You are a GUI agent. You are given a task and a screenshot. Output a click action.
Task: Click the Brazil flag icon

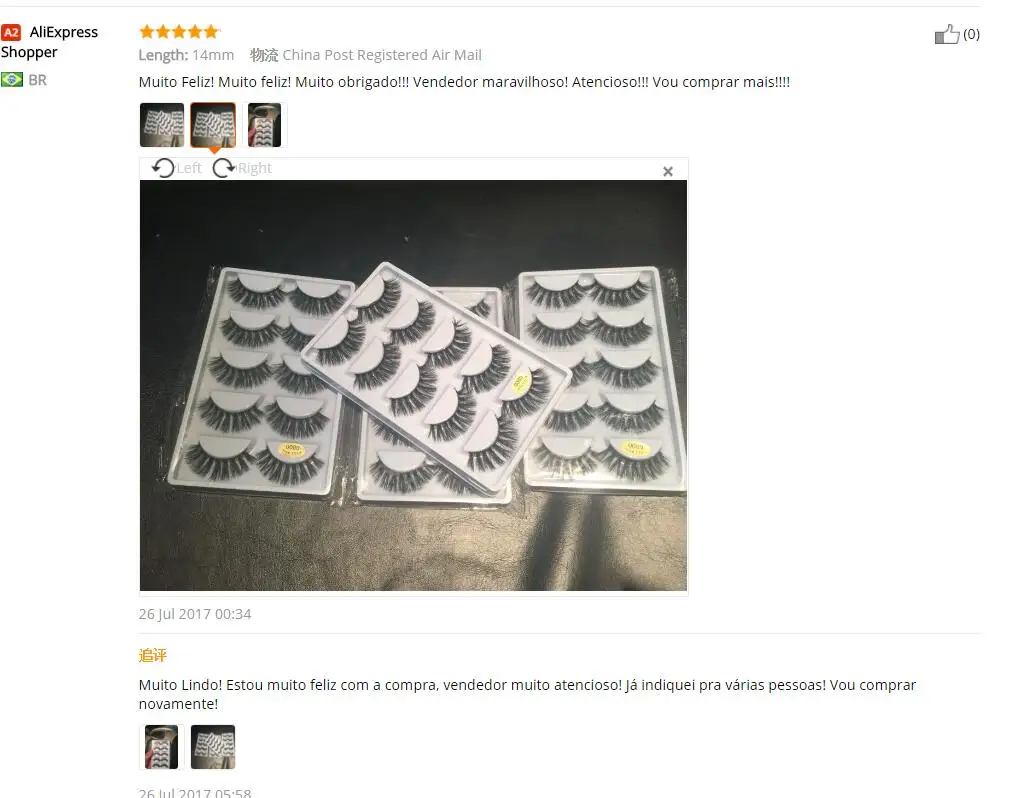point(12,79)
